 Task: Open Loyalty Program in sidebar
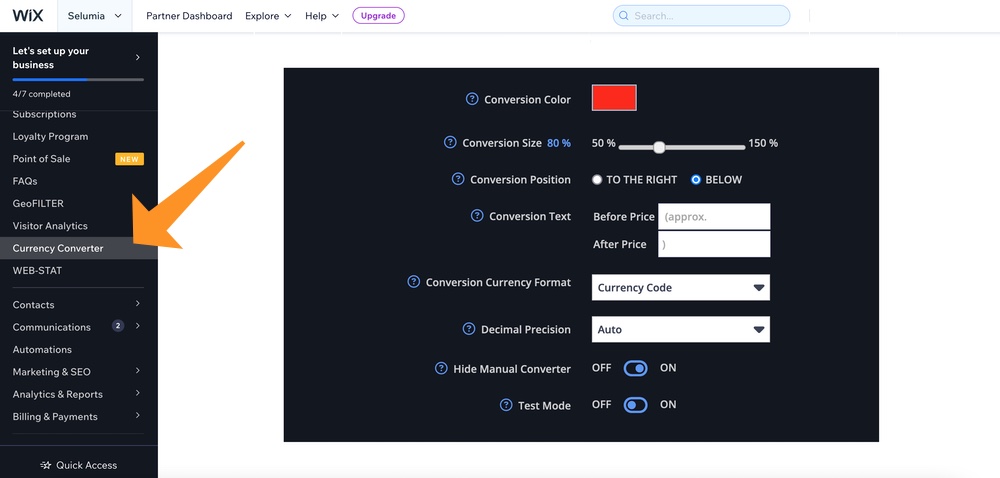50,136
